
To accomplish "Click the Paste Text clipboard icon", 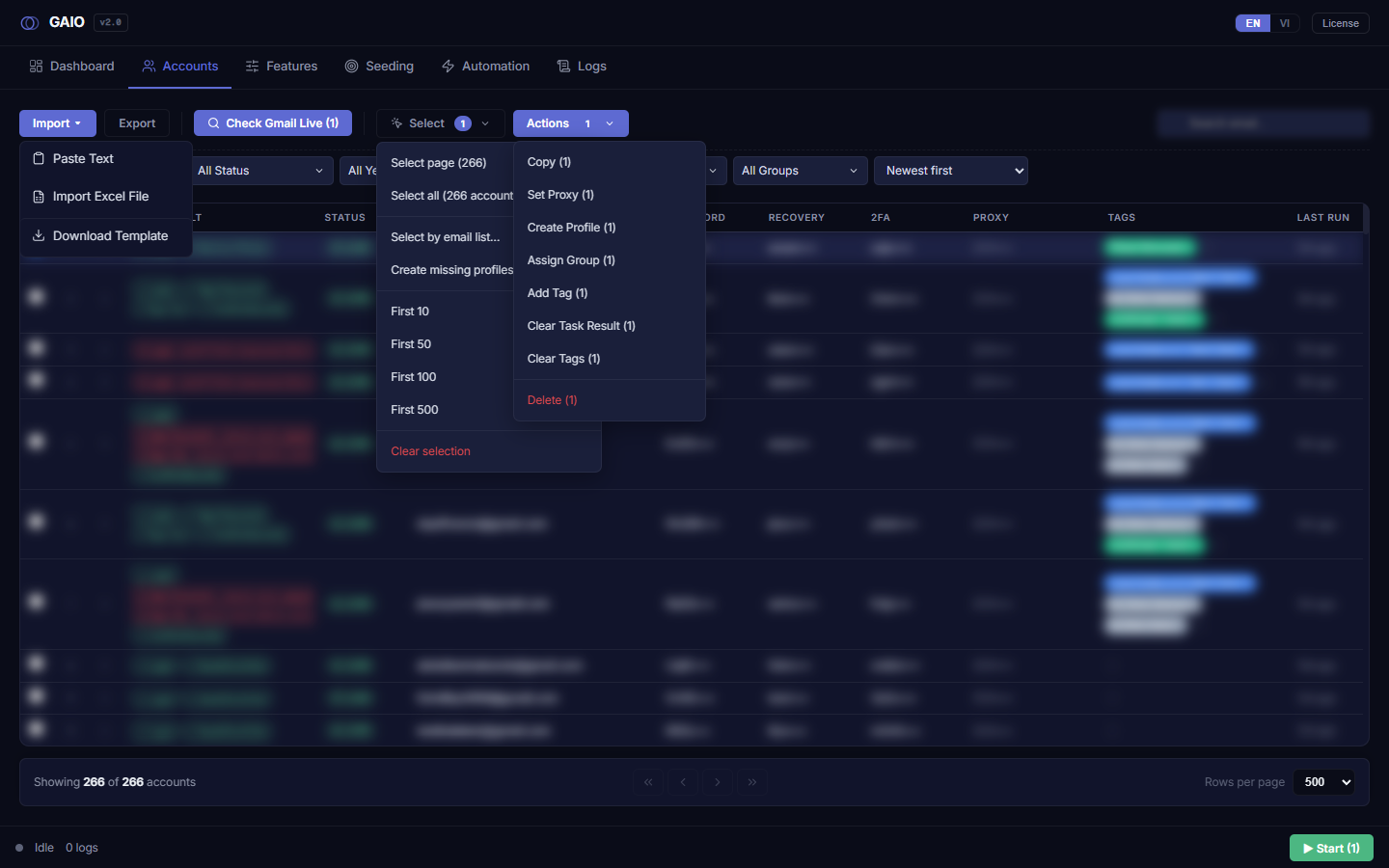I will pos(39,158).
